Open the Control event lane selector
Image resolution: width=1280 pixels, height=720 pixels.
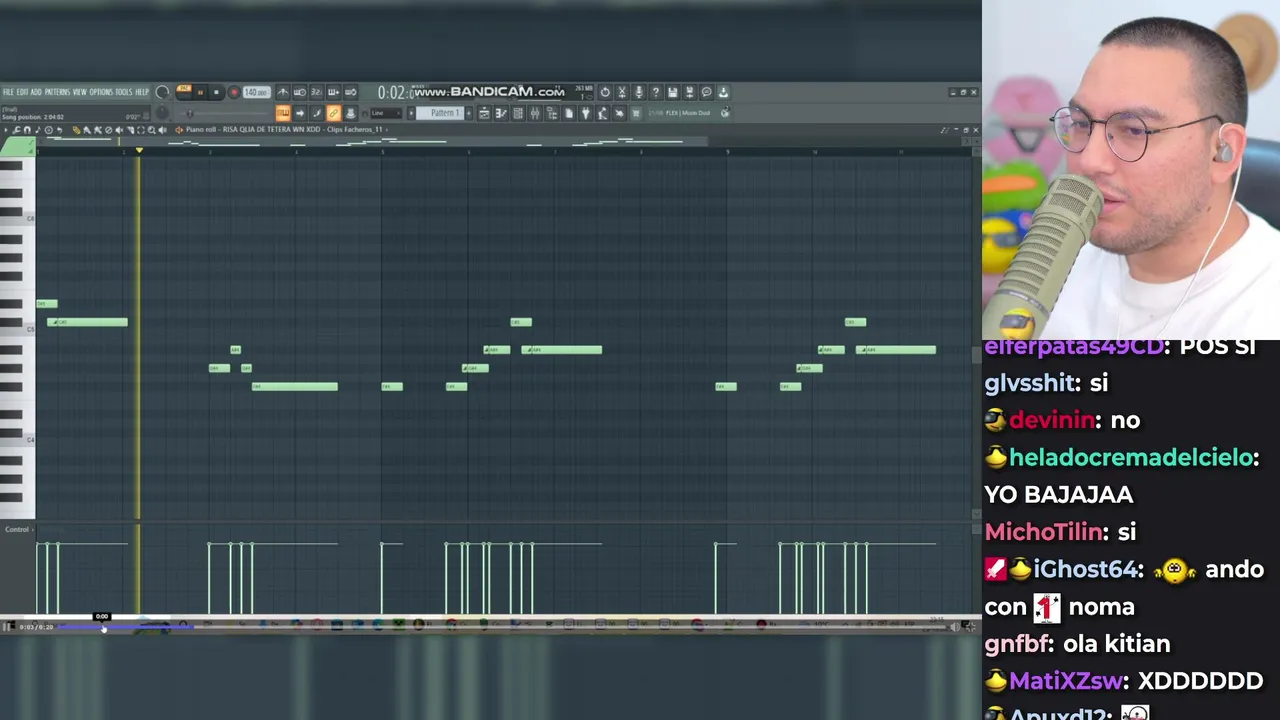point(18,529)
